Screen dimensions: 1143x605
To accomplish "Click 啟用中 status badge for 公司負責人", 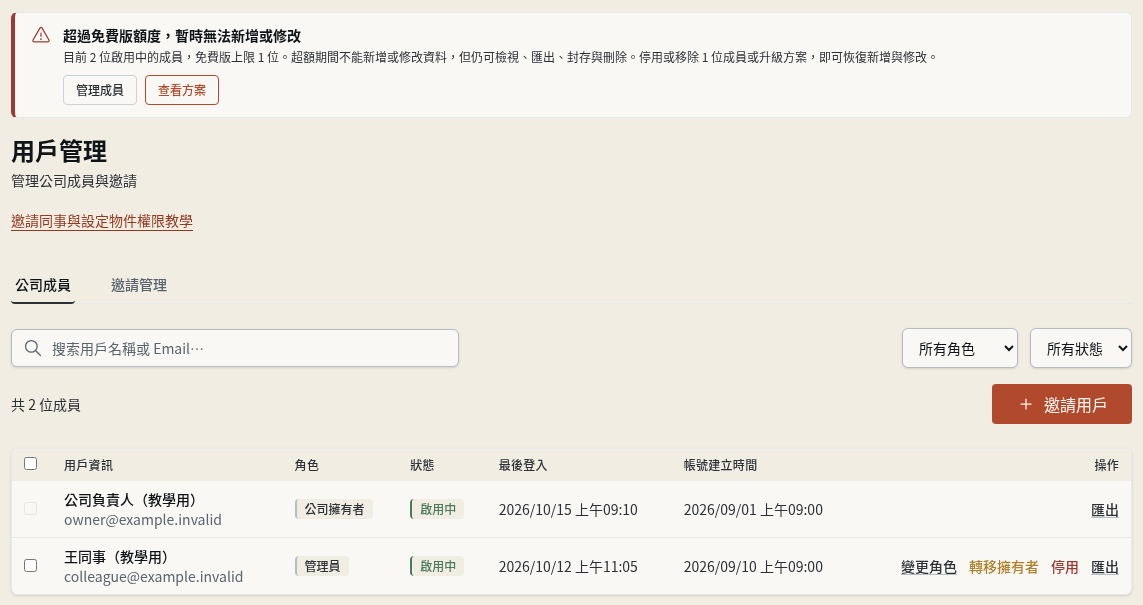I will point(437,509).
